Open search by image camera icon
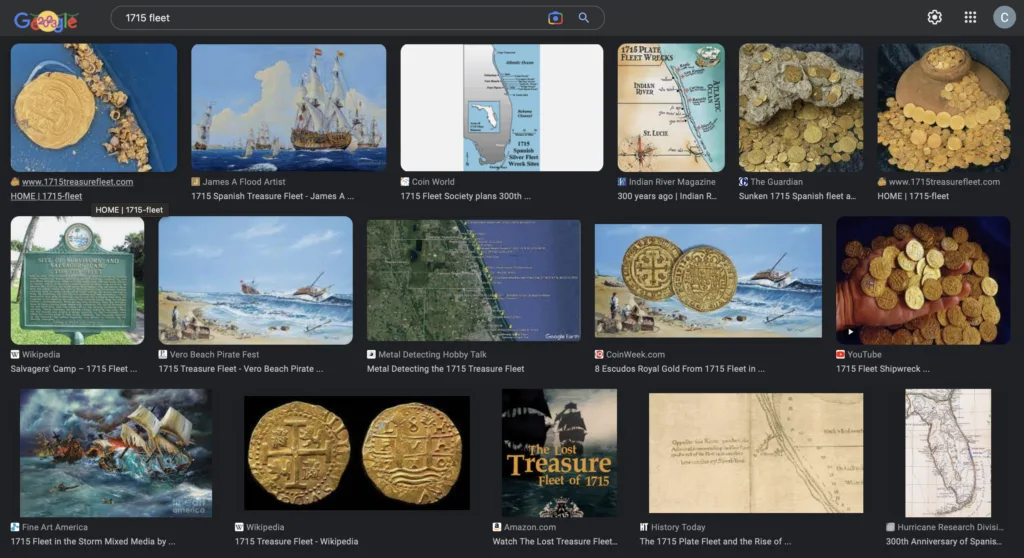Viewport: 1024px width, 558px height. pos(555,18)
